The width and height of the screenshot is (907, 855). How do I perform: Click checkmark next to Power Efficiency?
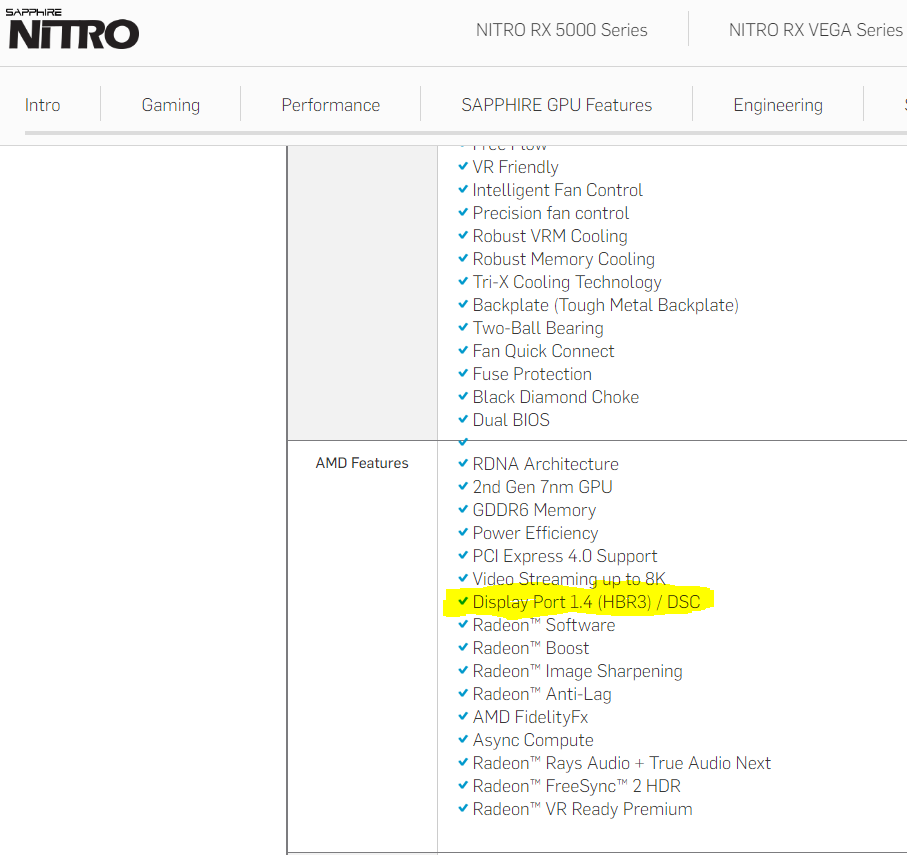(463, 531)
